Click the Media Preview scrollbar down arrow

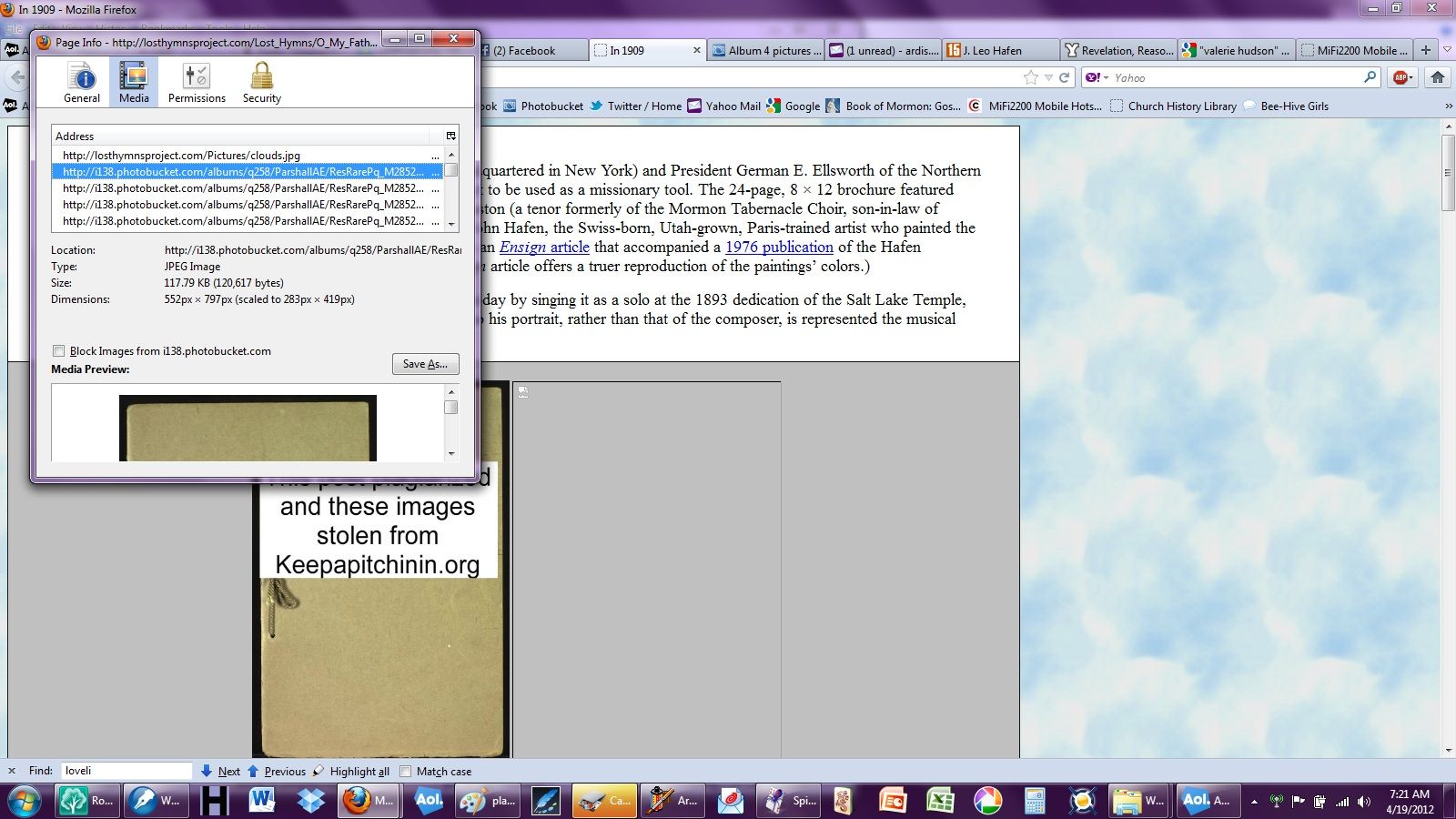(450, 453)
